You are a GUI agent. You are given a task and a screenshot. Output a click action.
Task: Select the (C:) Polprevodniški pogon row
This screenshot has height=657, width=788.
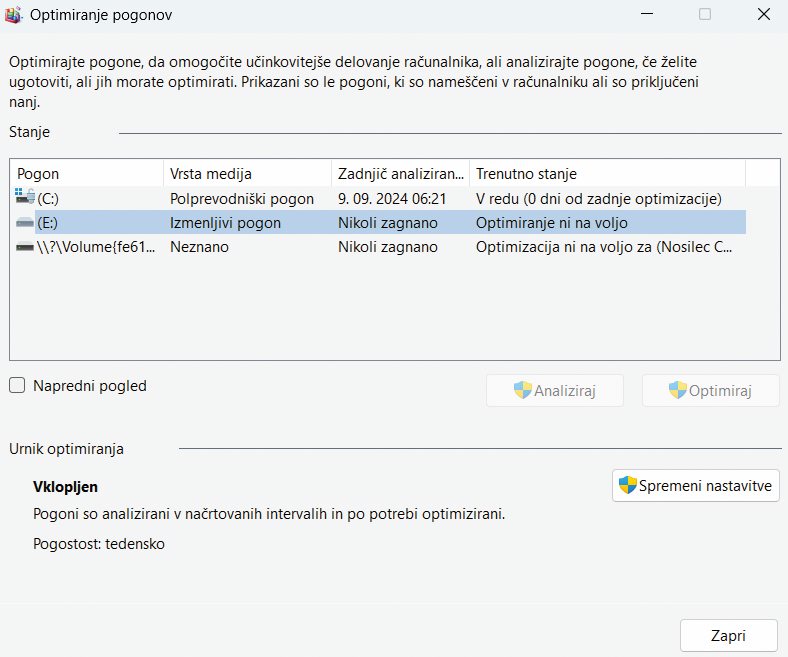tap(378, 199)
